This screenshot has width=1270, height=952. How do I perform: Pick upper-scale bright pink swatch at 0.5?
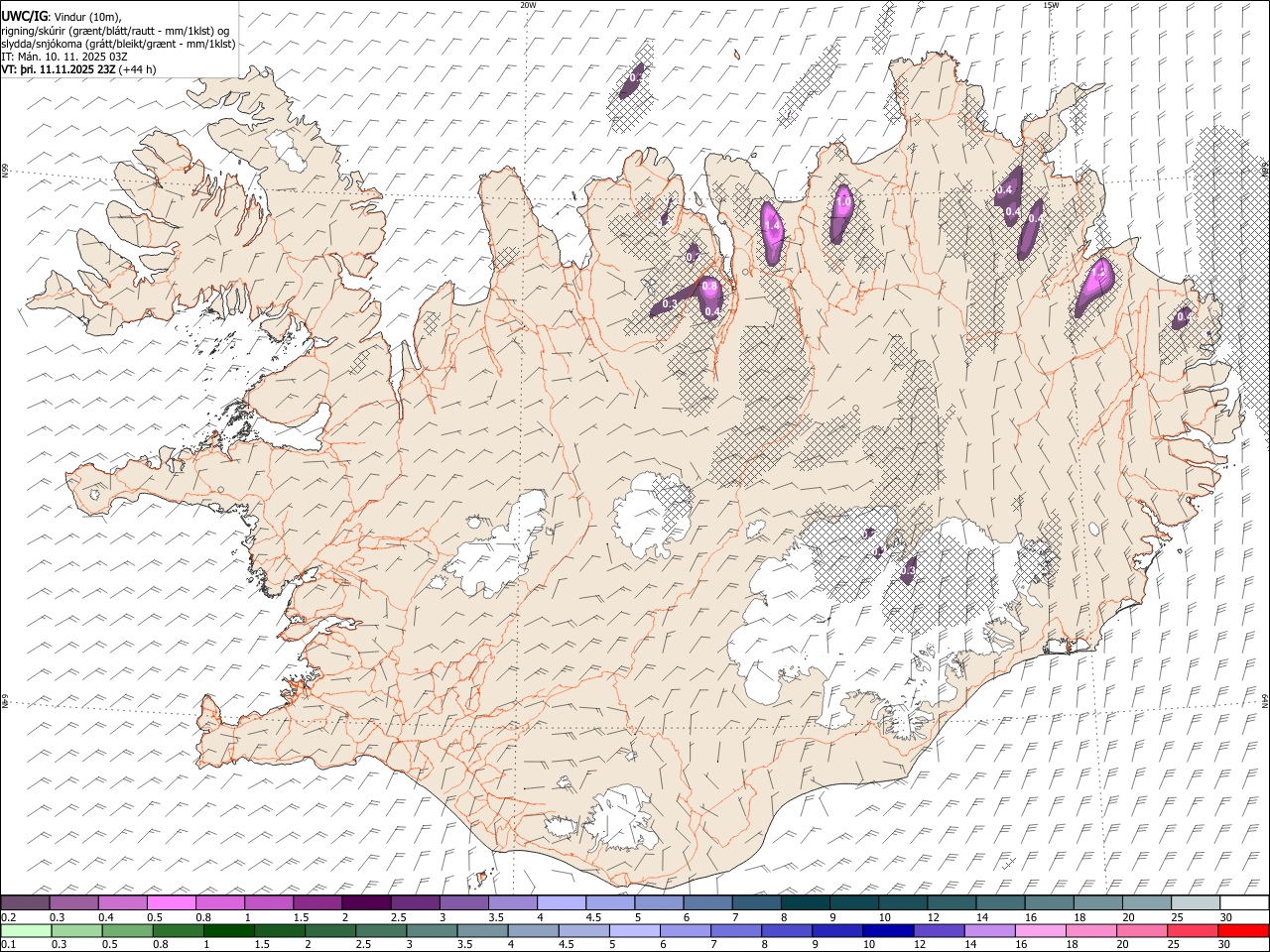(x=171, y=902)
